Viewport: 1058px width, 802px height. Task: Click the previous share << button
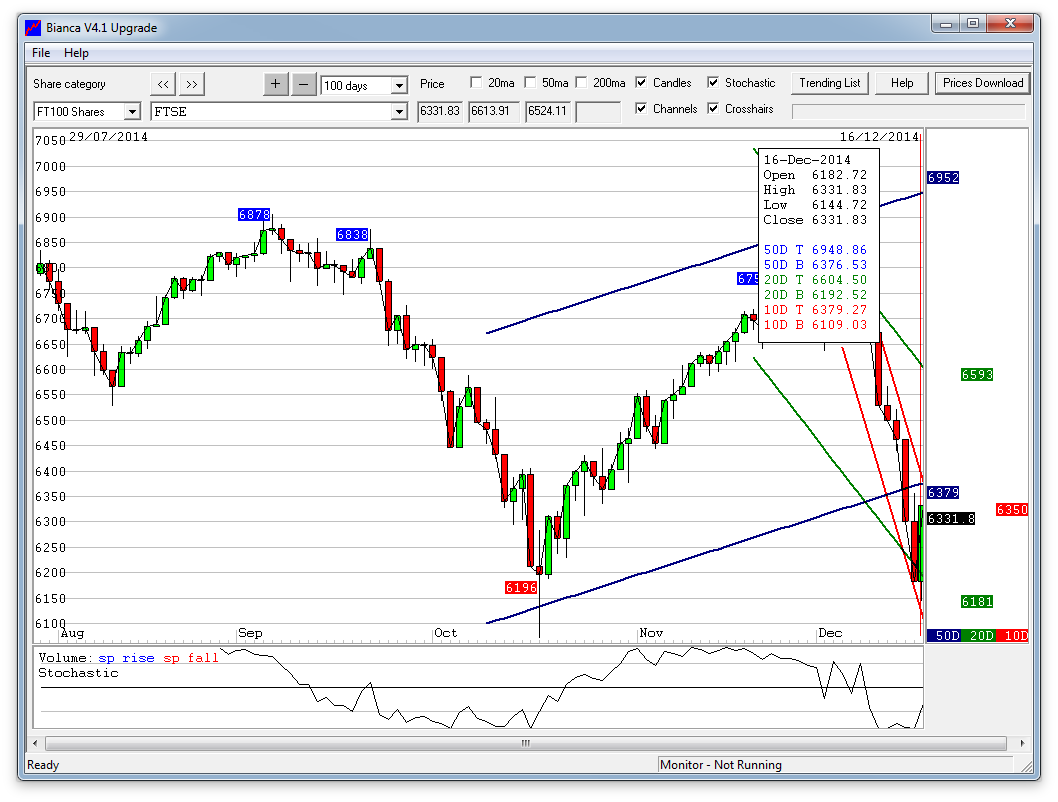(163, 84)
